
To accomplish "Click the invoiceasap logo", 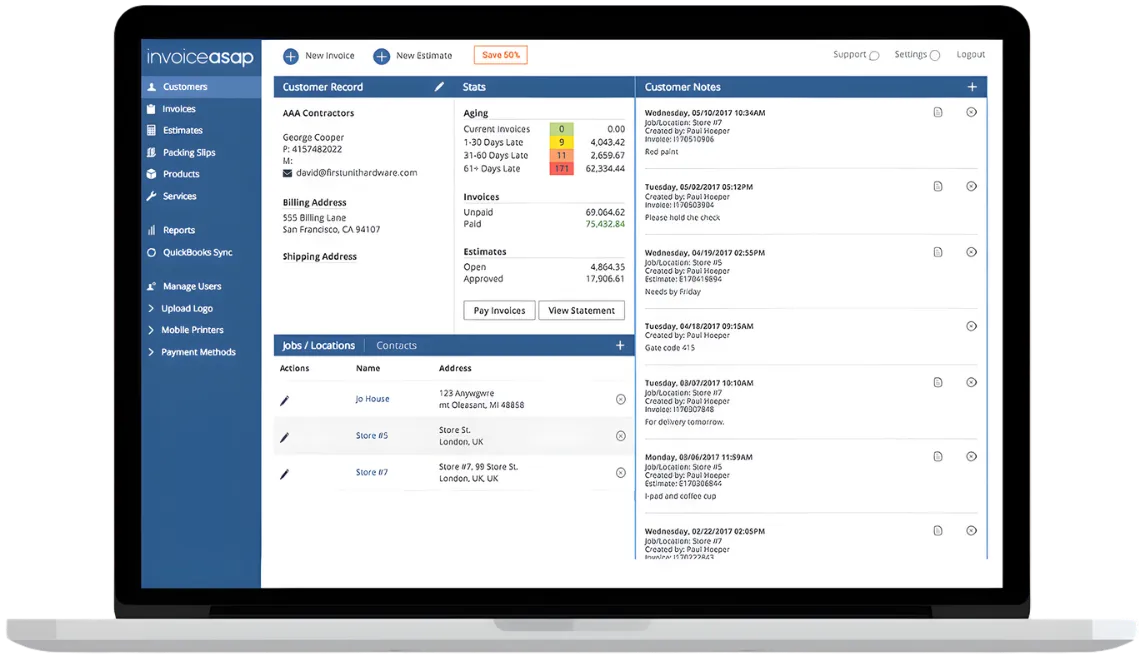I will click(x=200, y=57).
